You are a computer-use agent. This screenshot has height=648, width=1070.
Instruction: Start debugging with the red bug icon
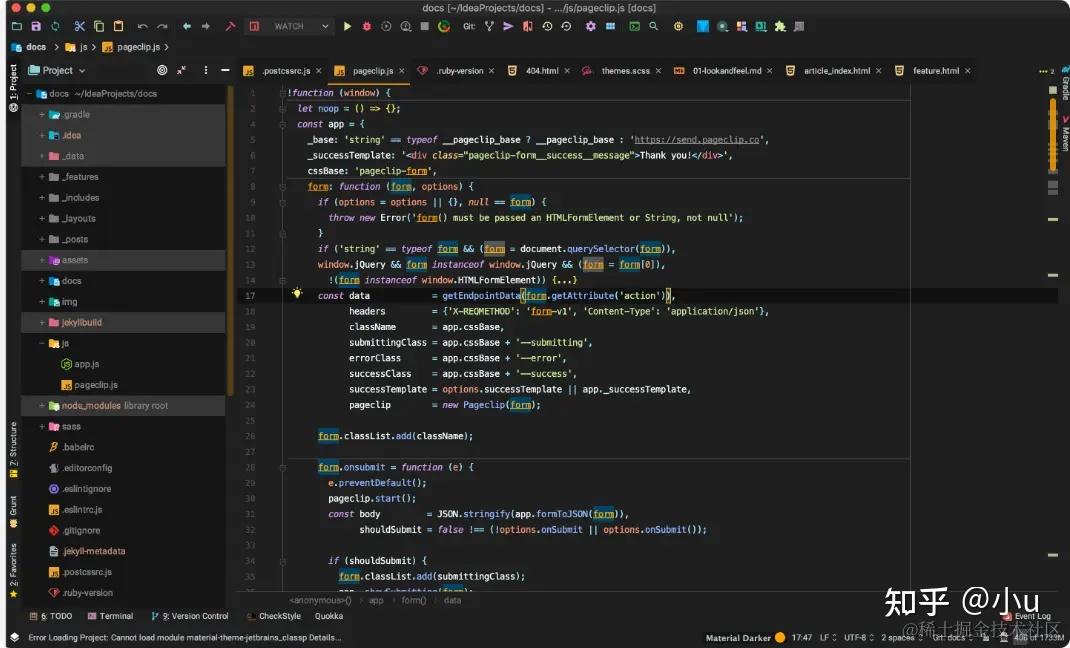[366, 27]
